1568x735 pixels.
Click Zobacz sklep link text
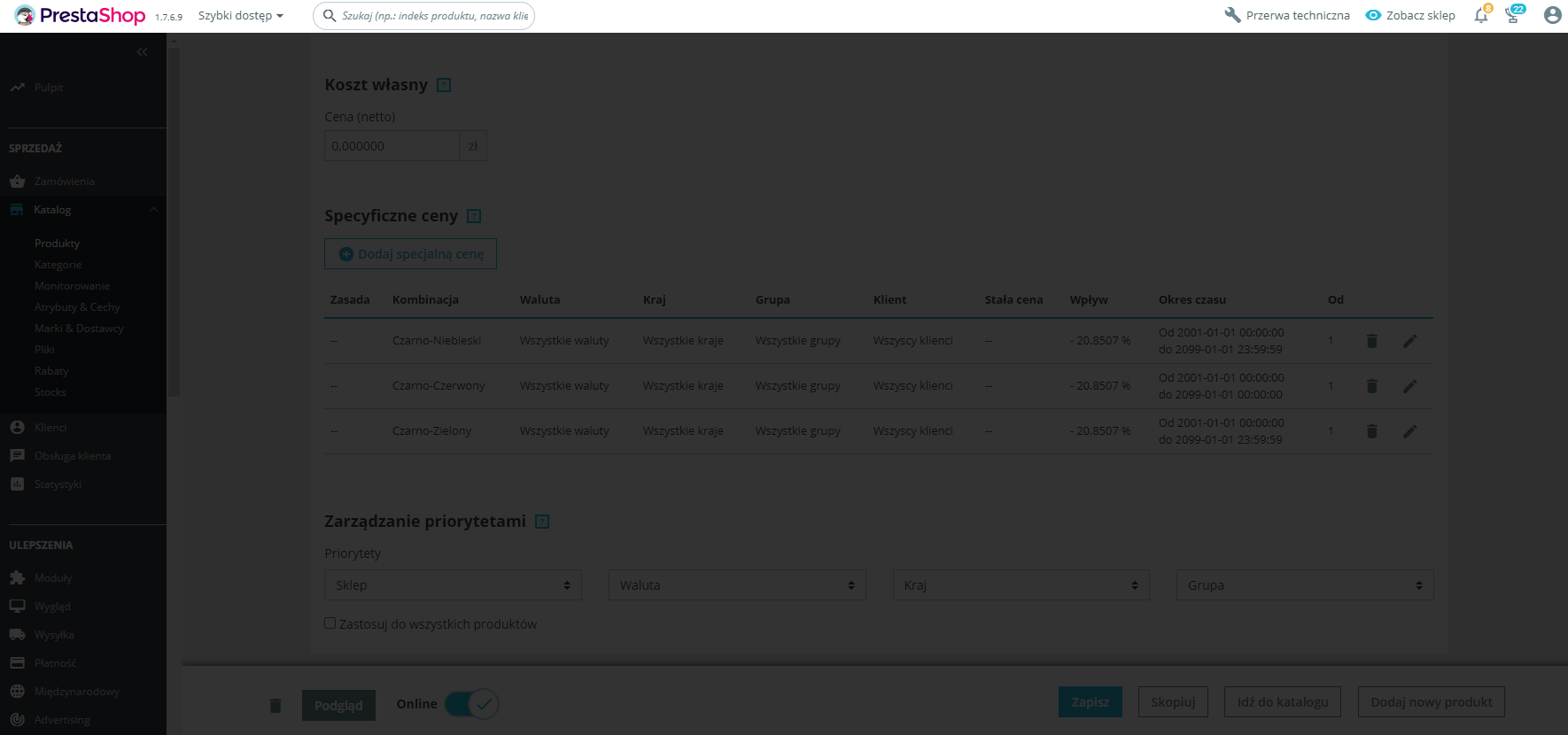coord(1421,15)
